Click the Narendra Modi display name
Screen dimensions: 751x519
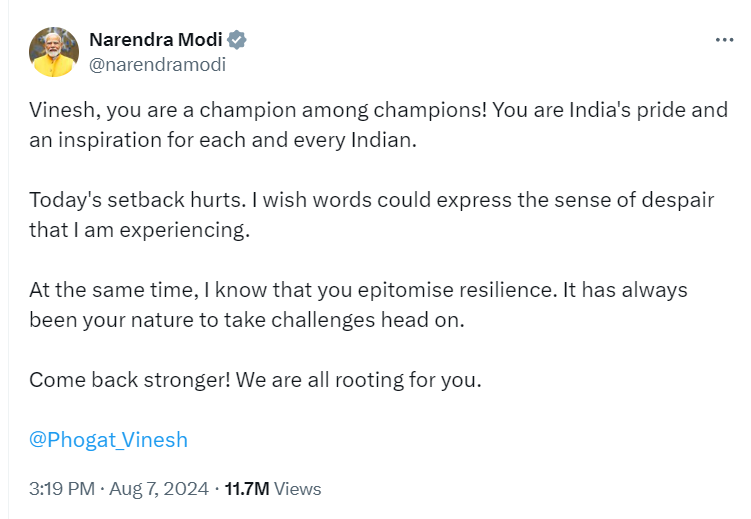(x=155, y=40)
